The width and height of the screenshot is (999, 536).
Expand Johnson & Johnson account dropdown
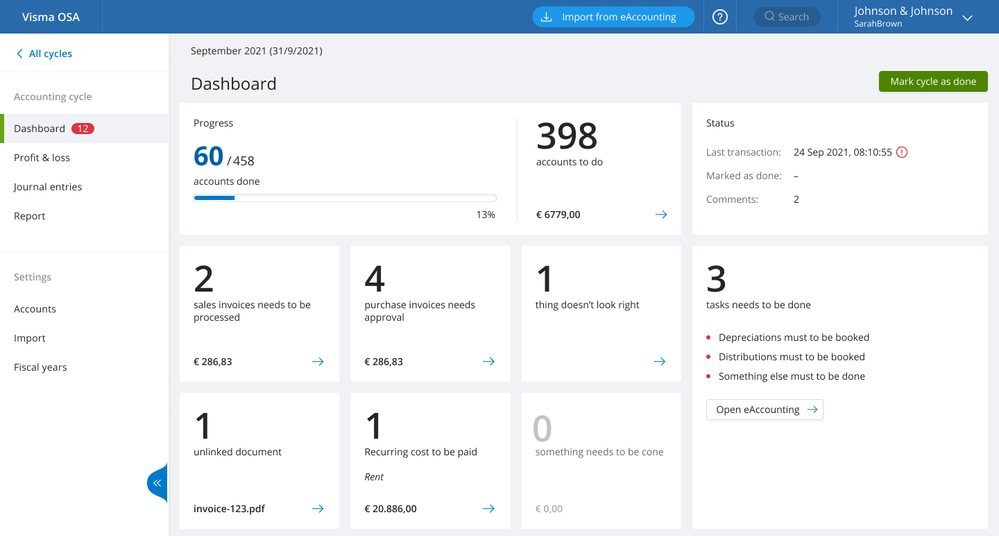tap(967, 17)
